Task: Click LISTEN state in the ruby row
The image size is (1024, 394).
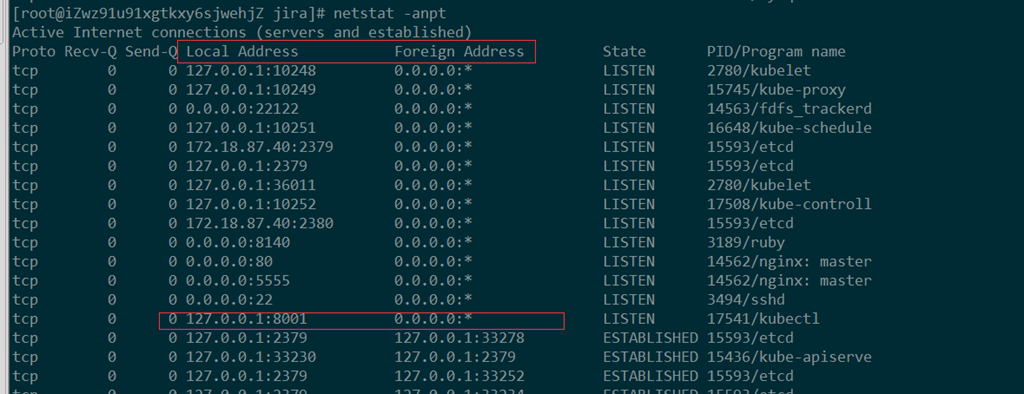Action: point(628,243)
